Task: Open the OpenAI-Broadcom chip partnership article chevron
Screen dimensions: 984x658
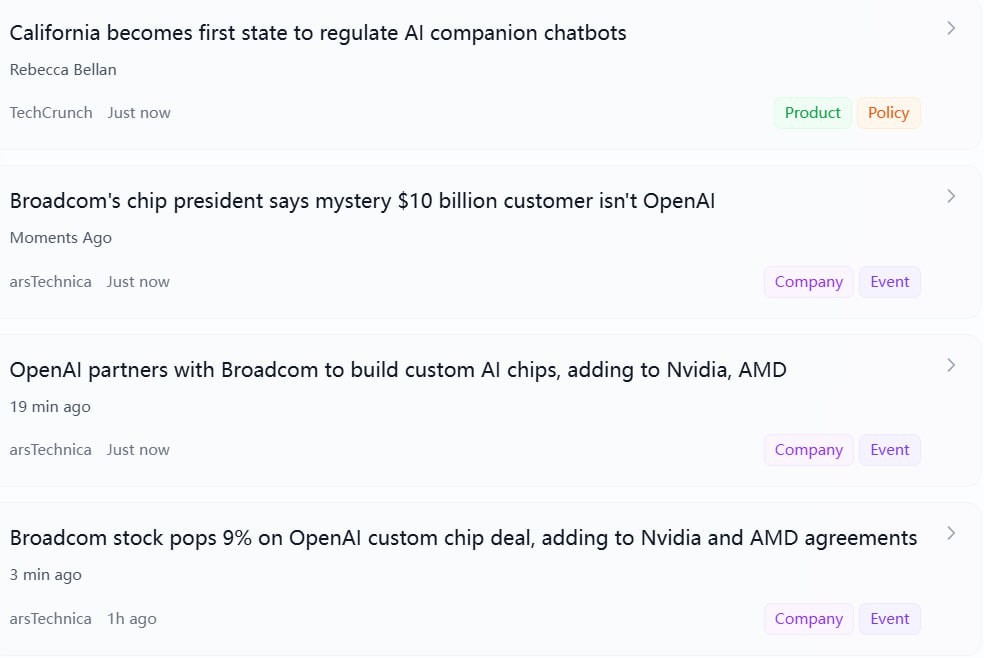Action: (x=950, y=365)
